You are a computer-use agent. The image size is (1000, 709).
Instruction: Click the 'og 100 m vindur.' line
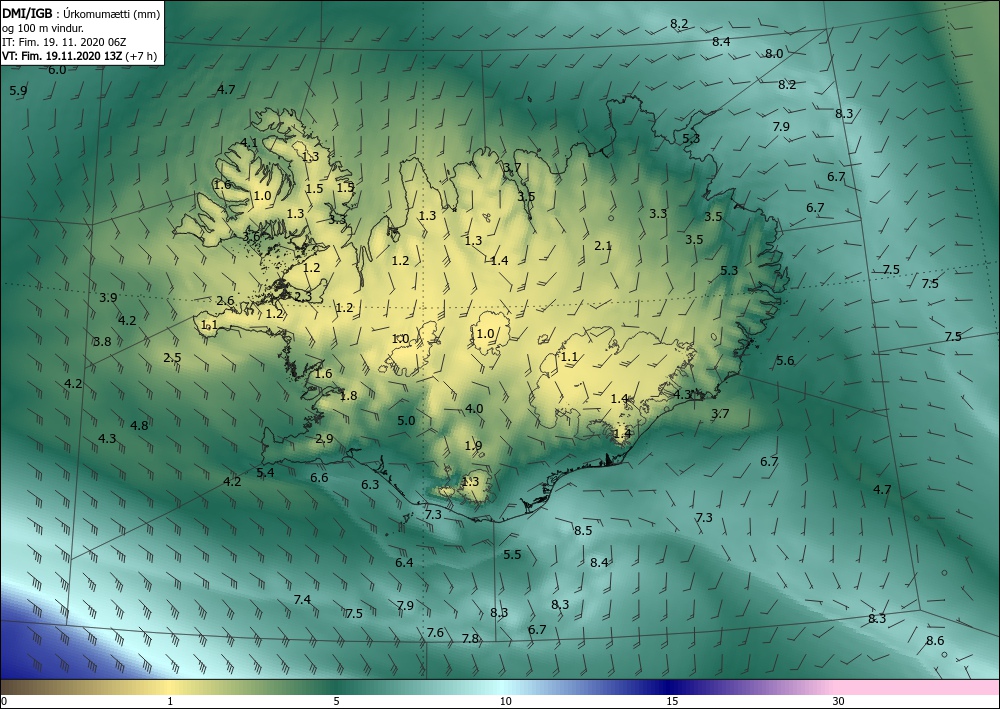pos(43,28)
